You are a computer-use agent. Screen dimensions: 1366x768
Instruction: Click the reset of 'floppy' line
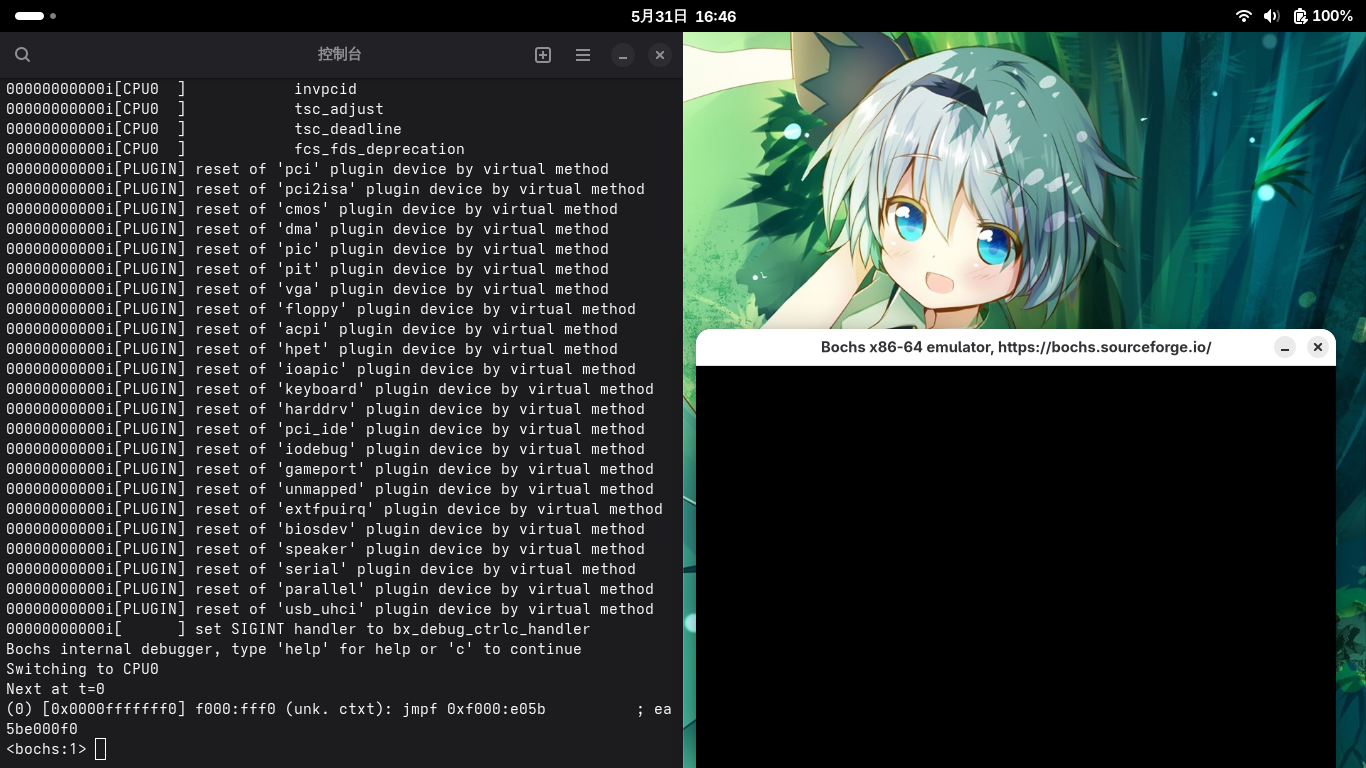pyautogui.click(x=321, y=309)
